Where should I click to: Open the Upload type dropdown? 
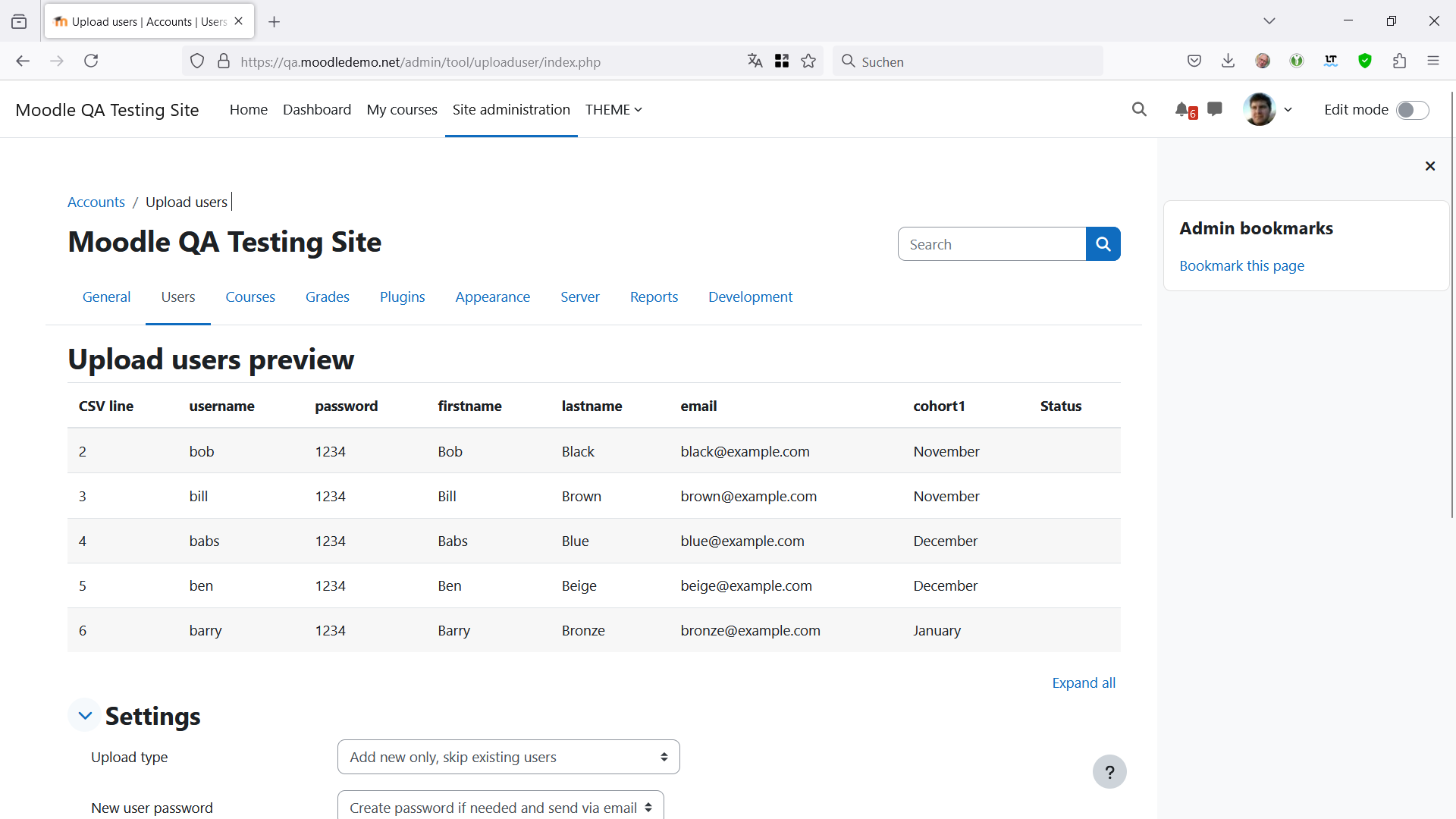508,757
